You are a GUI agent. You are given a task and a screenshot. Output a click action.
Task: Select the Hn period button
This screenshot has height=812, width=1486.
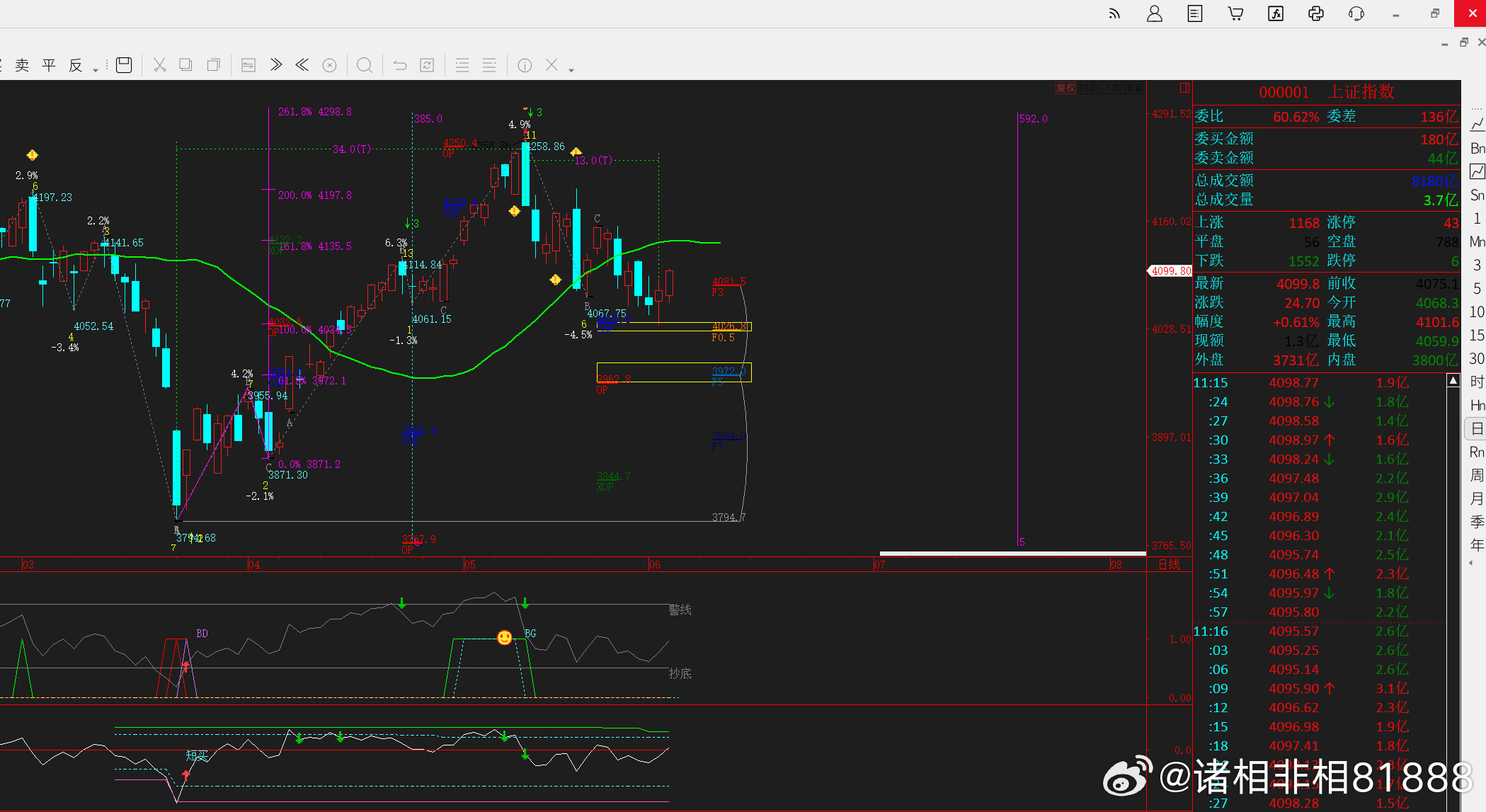(x=1478, y=405)
